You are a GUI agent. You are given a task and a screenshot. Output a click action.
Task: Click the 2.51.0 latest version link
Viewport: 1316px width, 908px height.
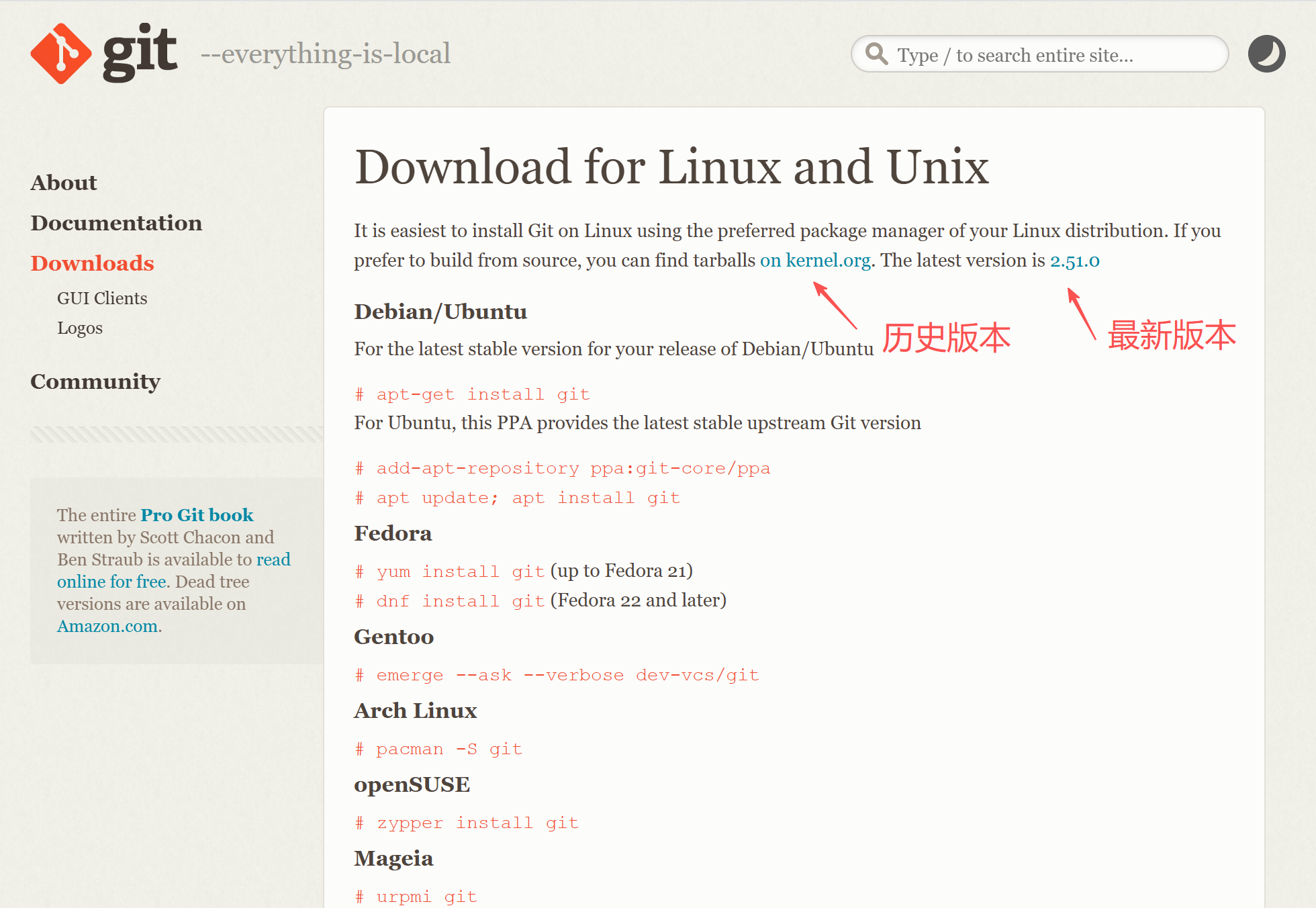point(1074,261)
